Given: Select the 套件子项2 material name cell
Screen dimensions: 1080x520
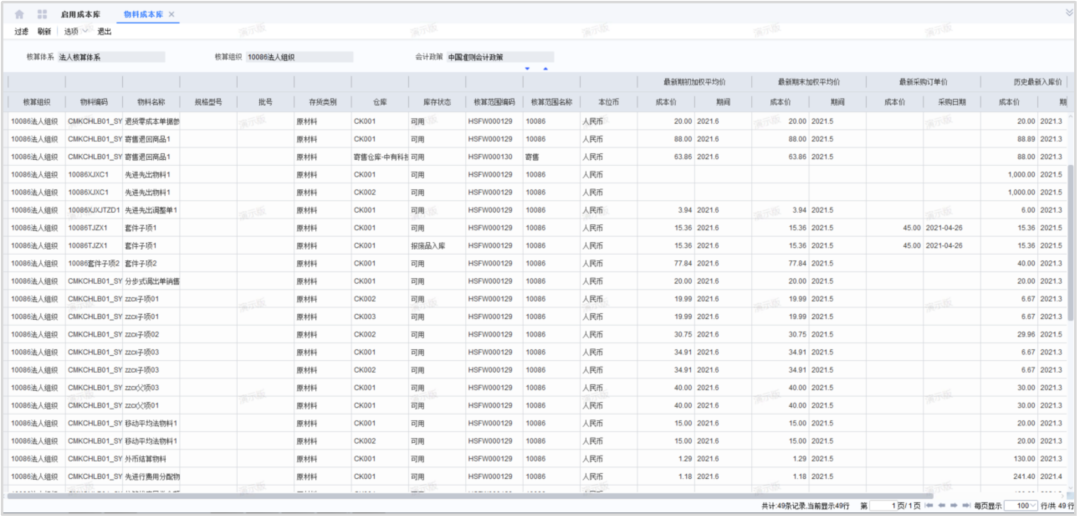Looking at the screenshot, I should [151, 264].
